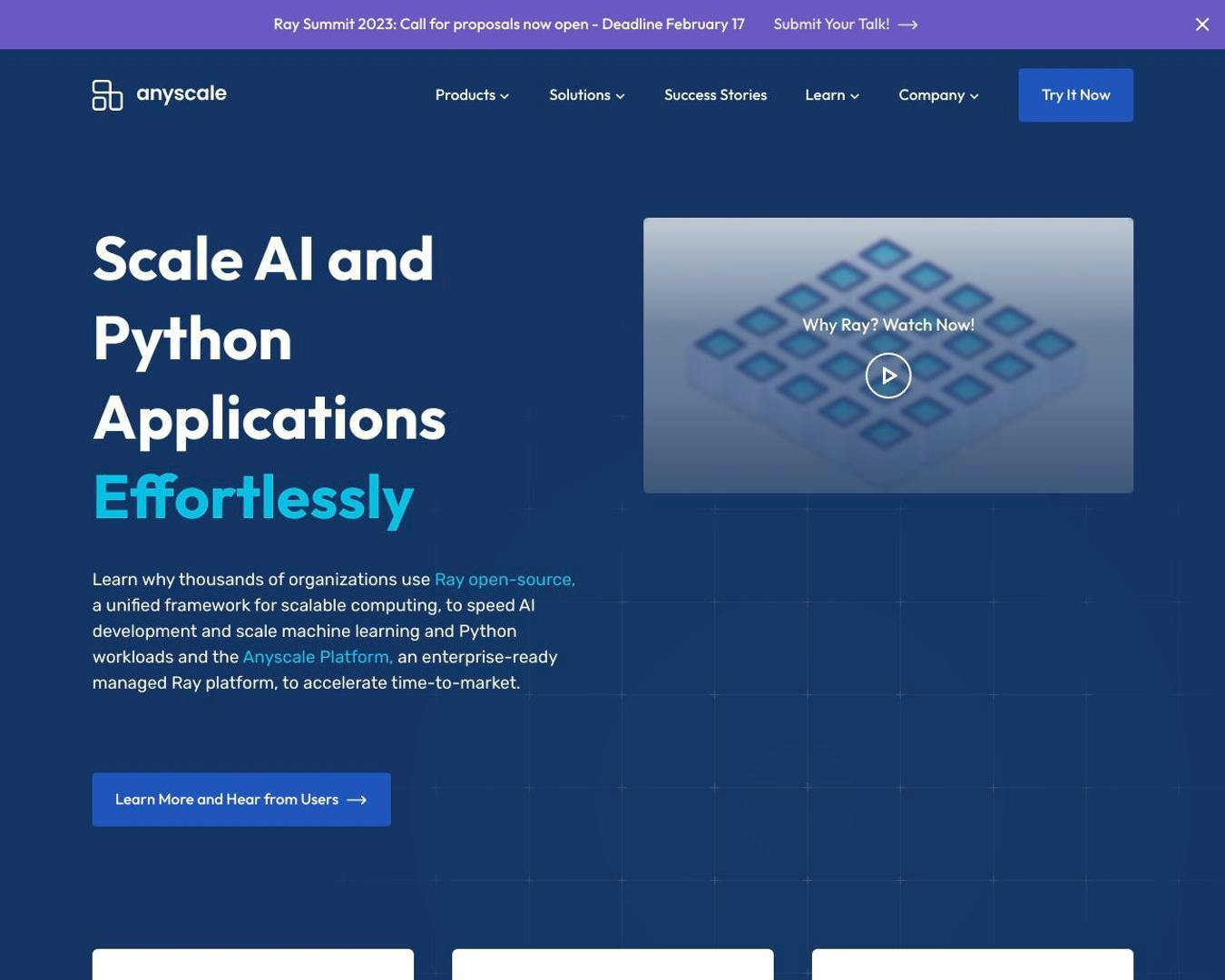Click the Effortlessly heading word
Viewport: 1225px width, 980px height.
[253, 497]
